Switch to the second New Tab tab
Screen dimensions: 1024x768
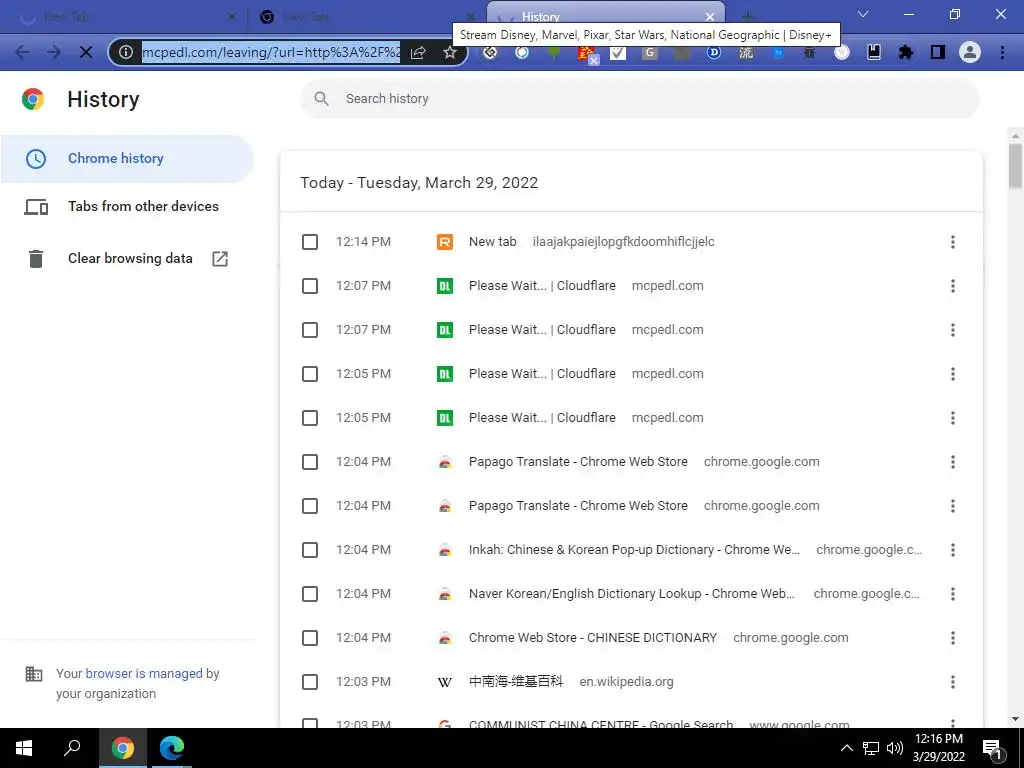pos(366,17)
